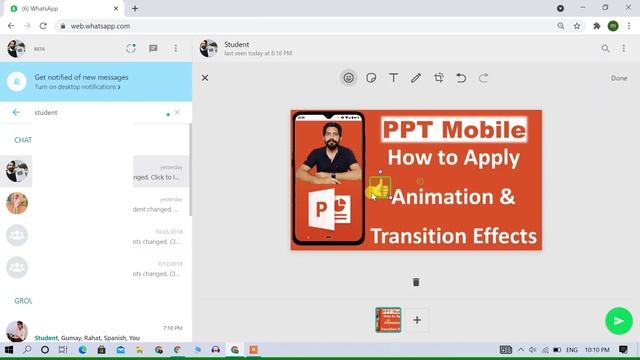Viewport: 640px width, 360px height.
Task: Open File Explorer from the taskbar
Action: (139, 350)
